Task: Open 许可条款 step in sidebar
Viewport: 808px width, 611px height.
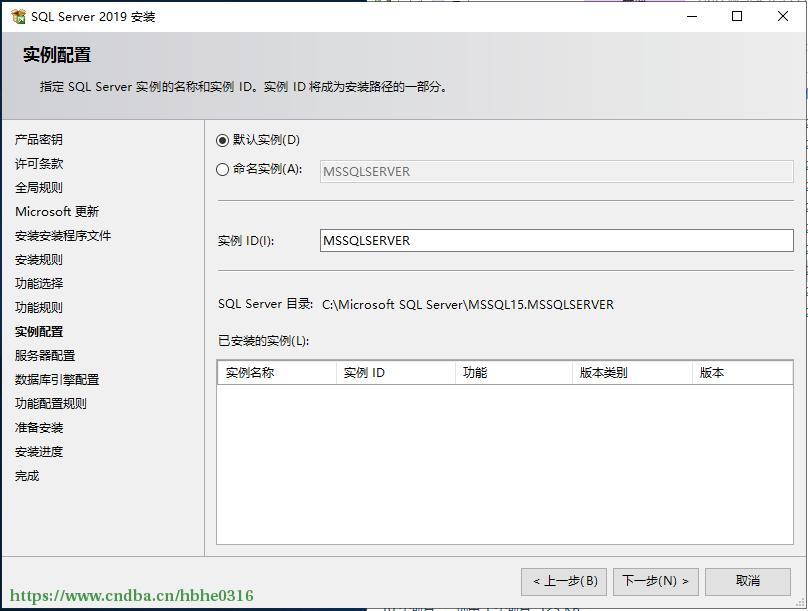Action: (39, 164)
